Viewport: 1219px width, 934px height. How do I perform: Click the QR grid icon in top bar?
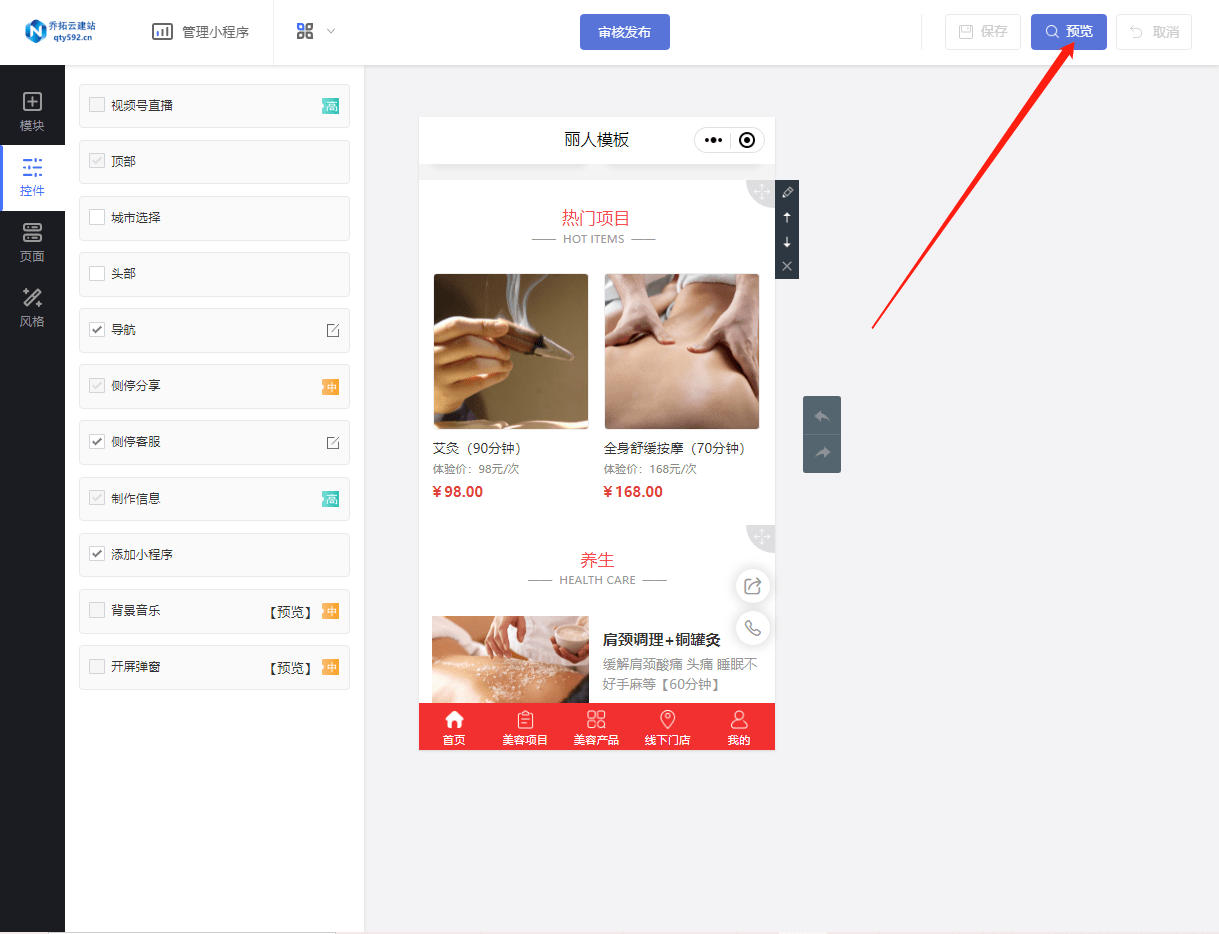click(x=305, y=31)
